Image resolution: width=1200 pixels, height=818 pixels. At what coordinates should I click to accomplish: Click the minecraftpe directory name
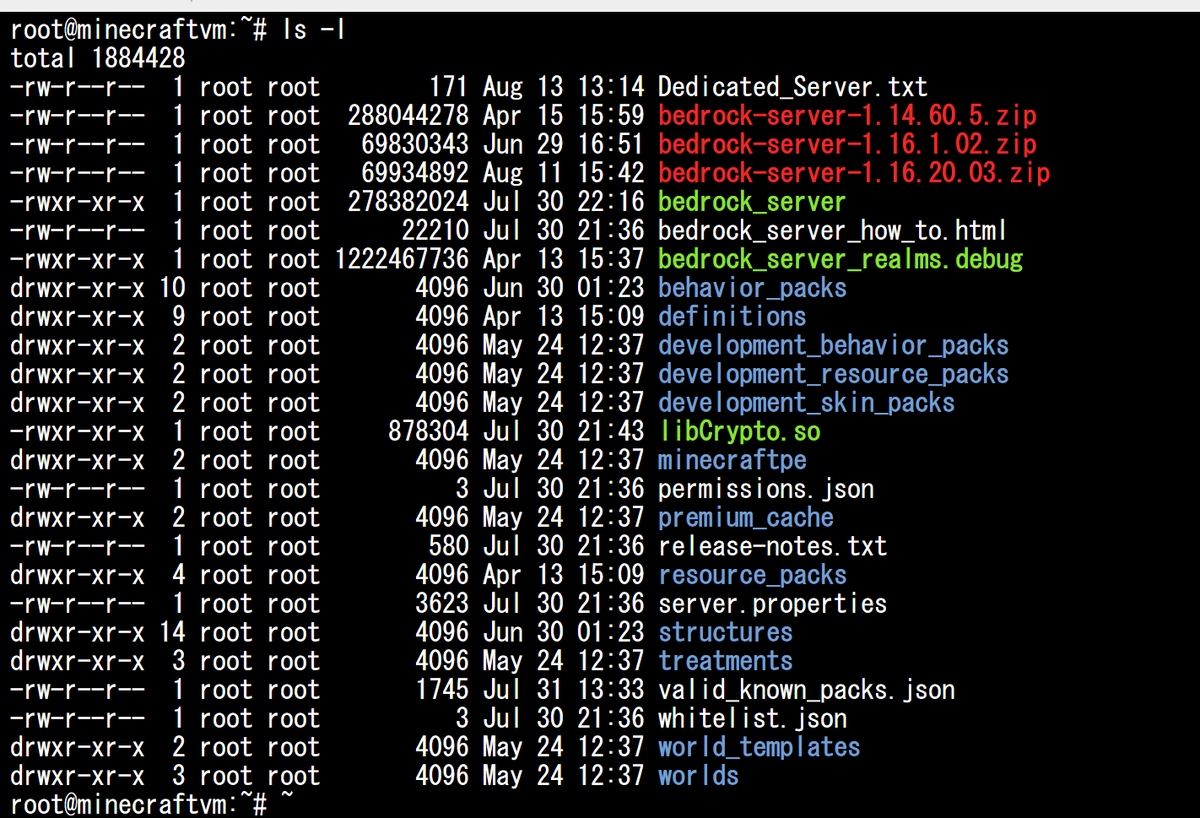[732, 462]
